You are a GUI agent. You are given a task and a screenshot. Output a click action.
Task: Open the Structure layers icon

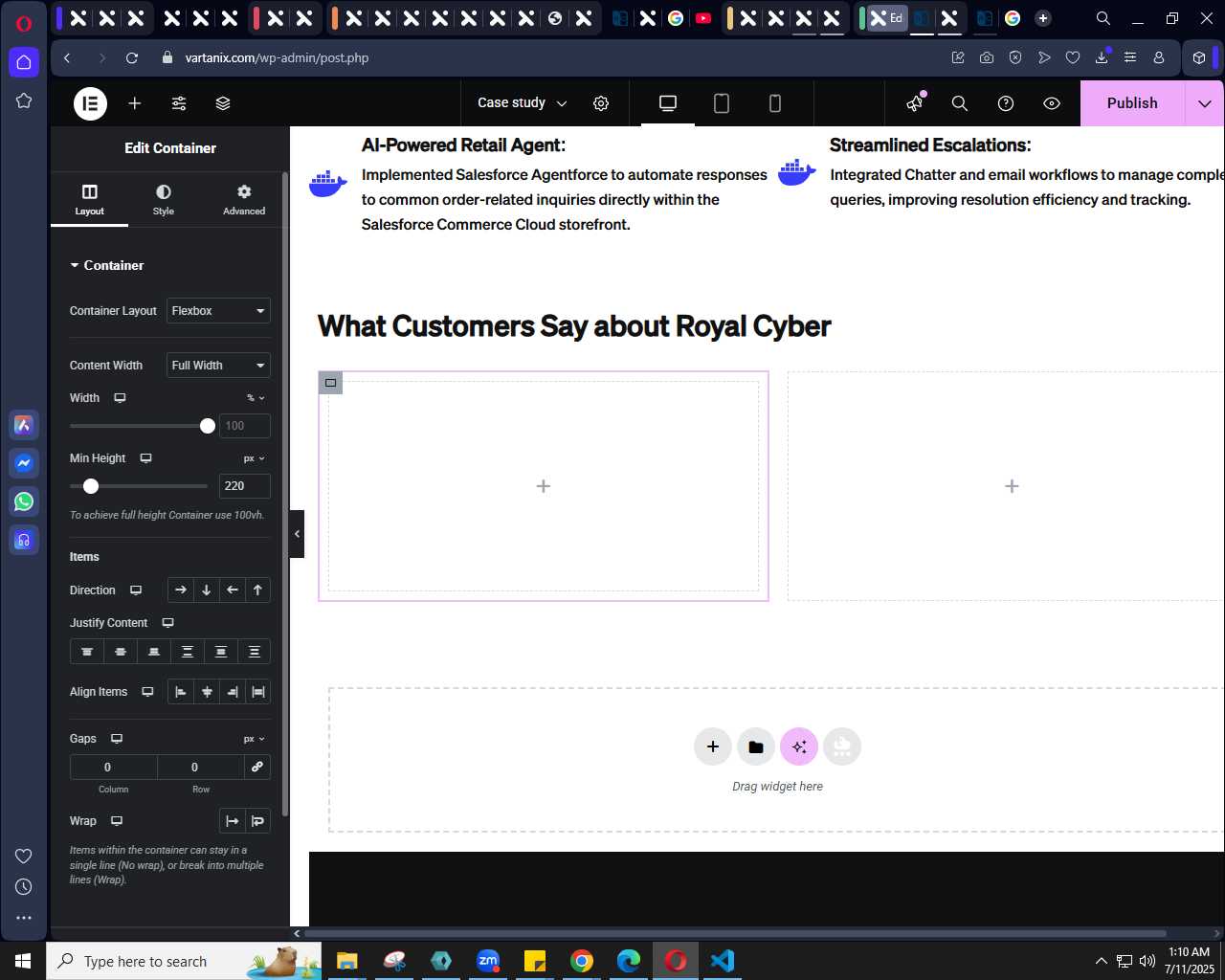(223, 103)
